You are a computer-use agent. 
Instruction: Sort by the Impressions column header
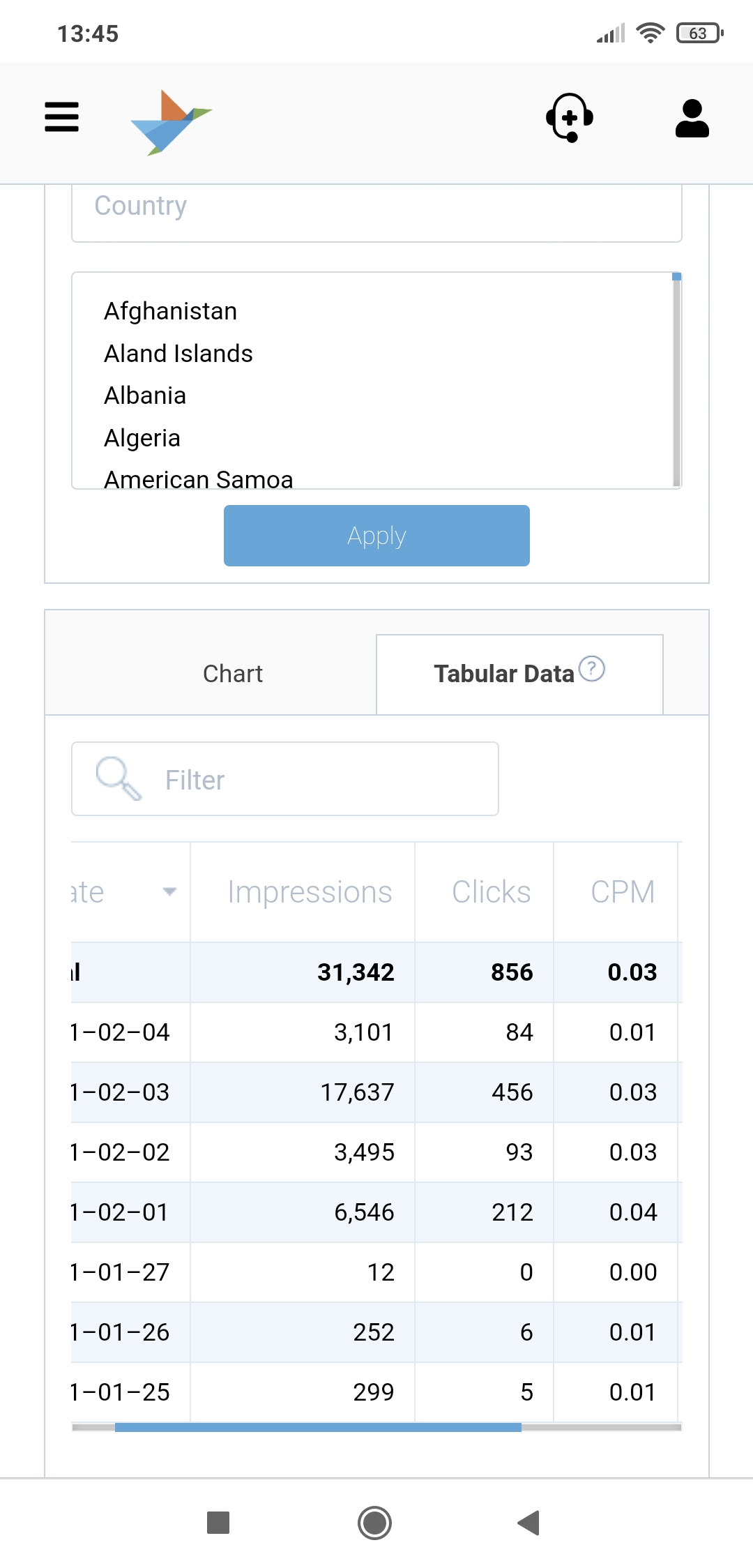(310, 892)
